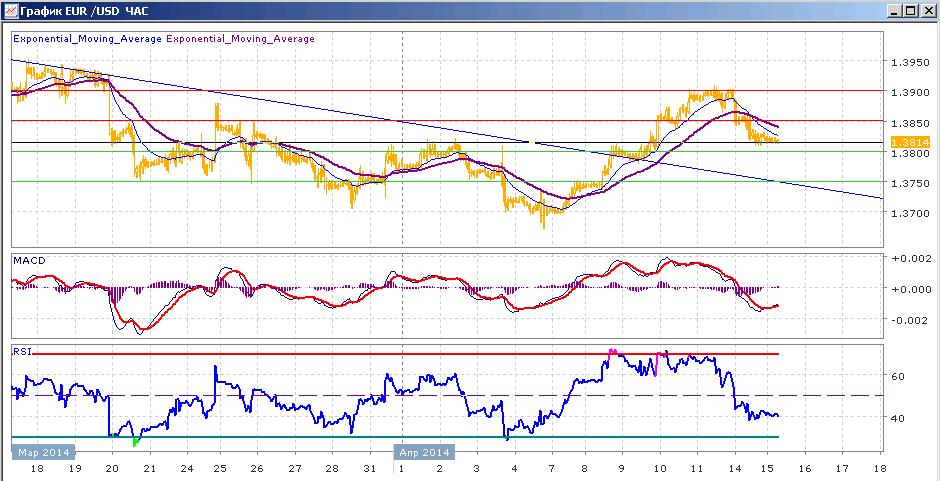This screenshot has height=481, width=940.
Task: Select date 16 on the time axis
Action: pos(805,469)
